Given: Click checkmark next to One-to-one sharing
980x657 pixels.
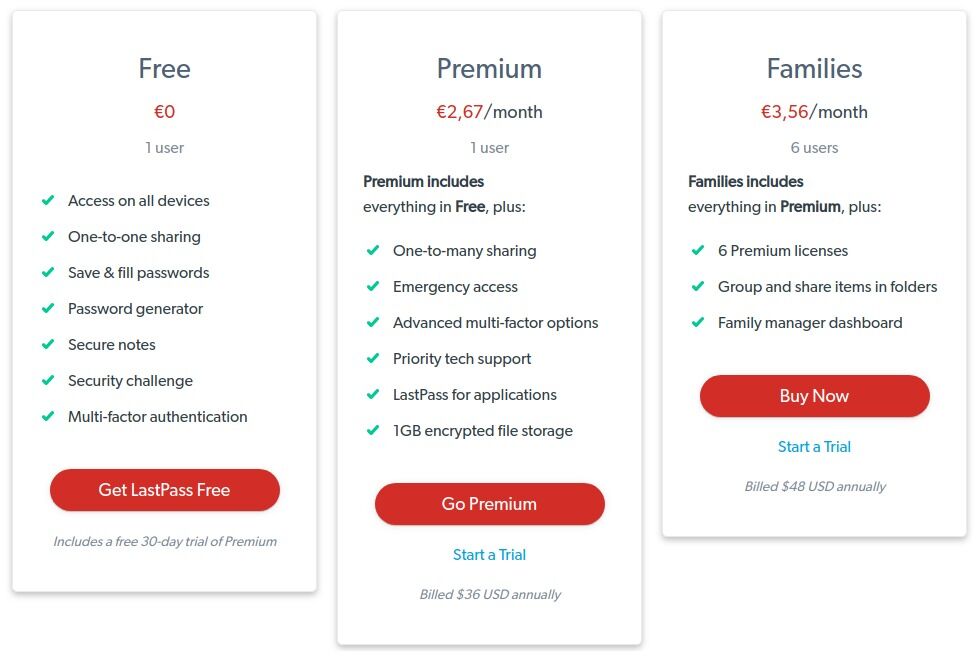Looking at the screenshot, I should (48, 237).
